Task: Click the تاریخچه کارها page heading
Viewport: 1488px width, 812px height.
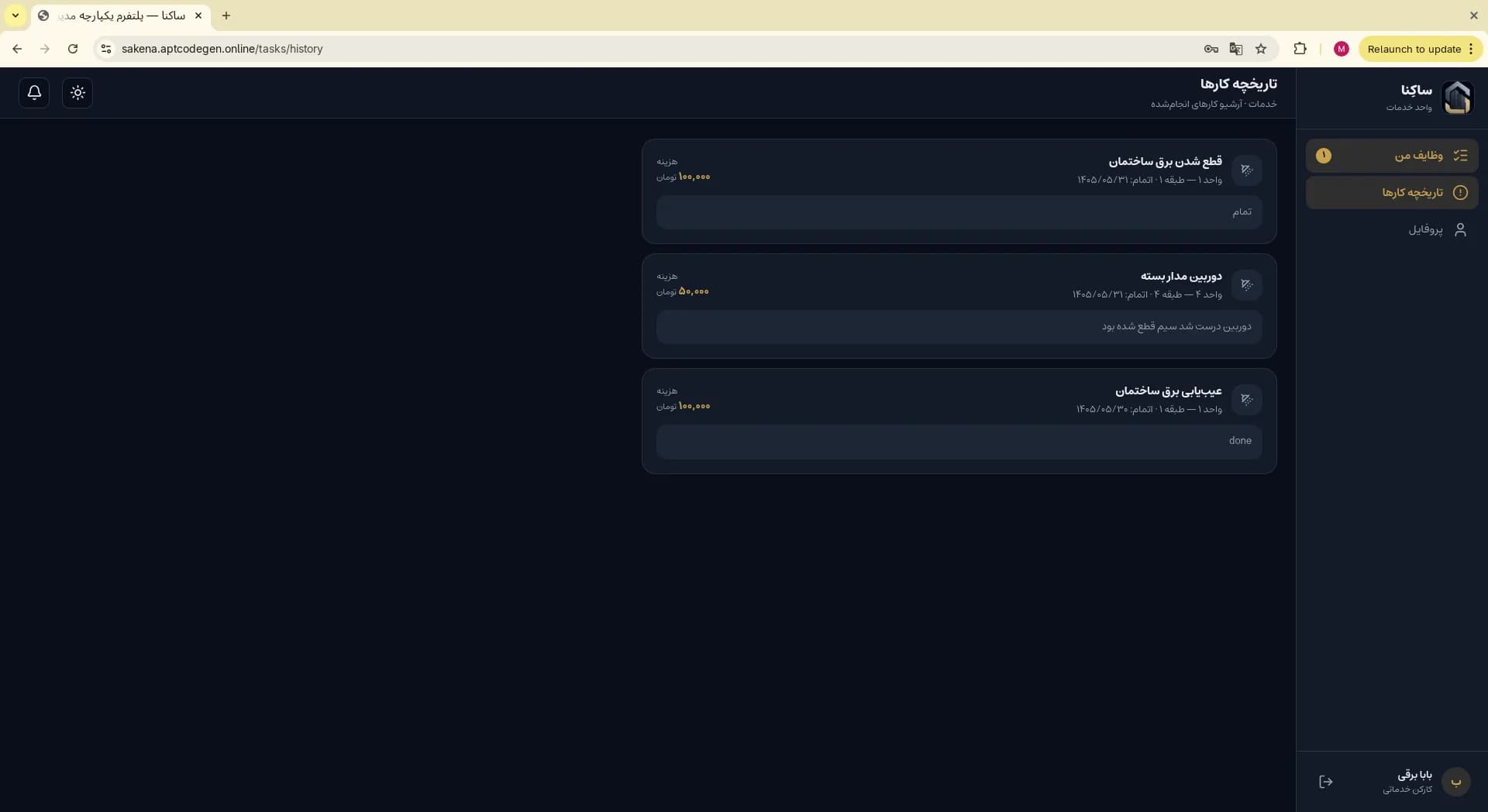Action: pyautogui.click(x=1238, y=84)
